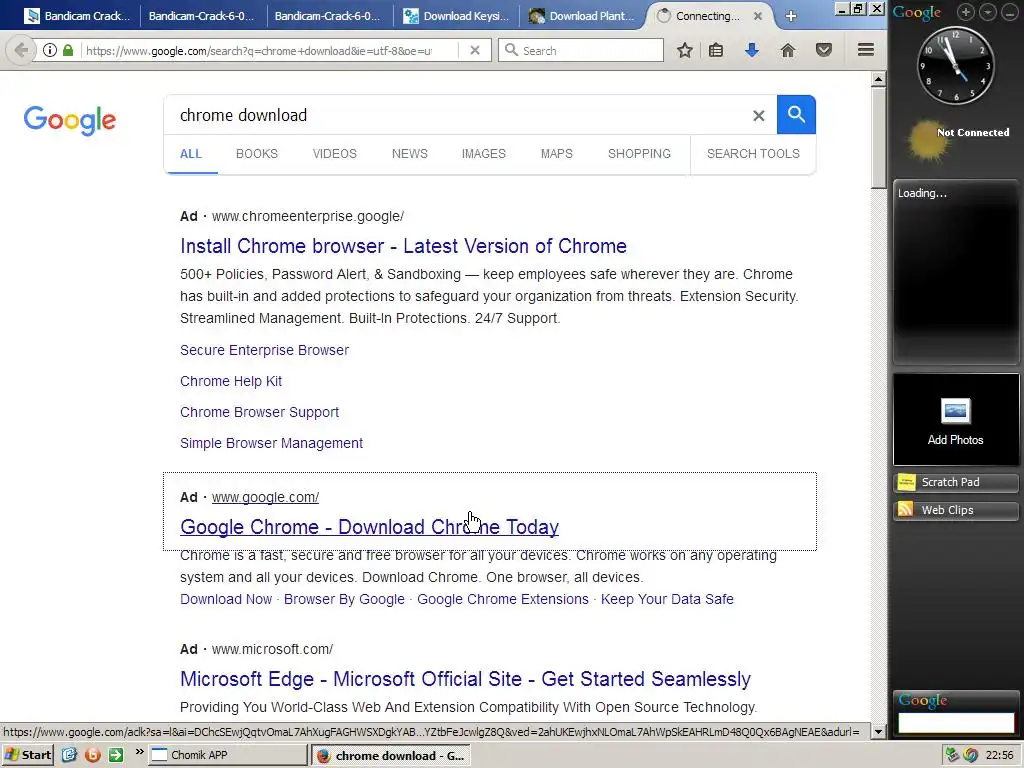Open a new tab with plus button
Viewport: 1024px width, 768px height.
click(791, 16)
